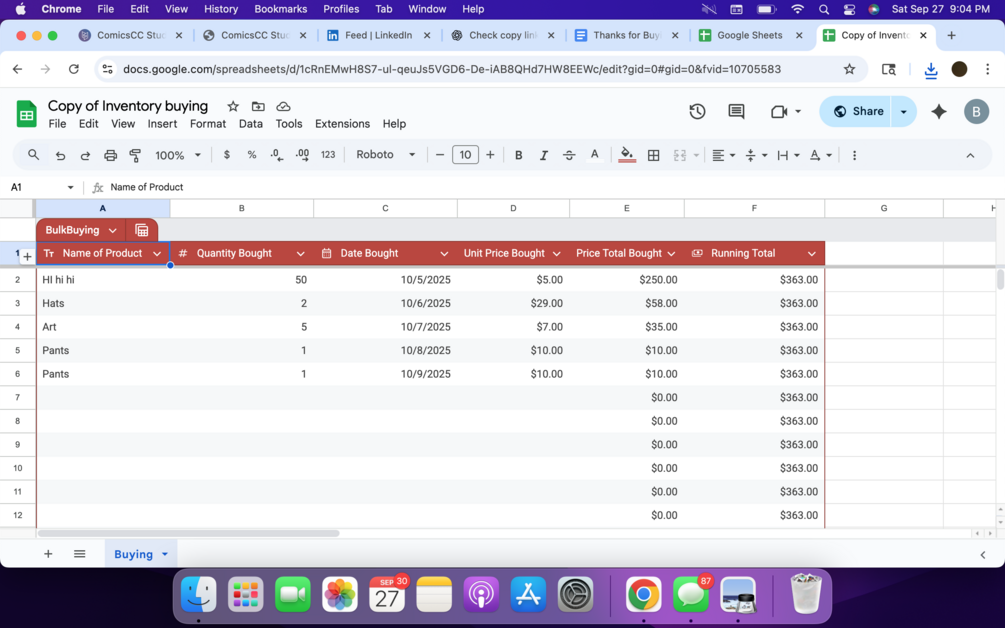Viewport: 1005px width, 628px height.
Task: Open text rotation dropdown
Action: click(x=820, y=155)
